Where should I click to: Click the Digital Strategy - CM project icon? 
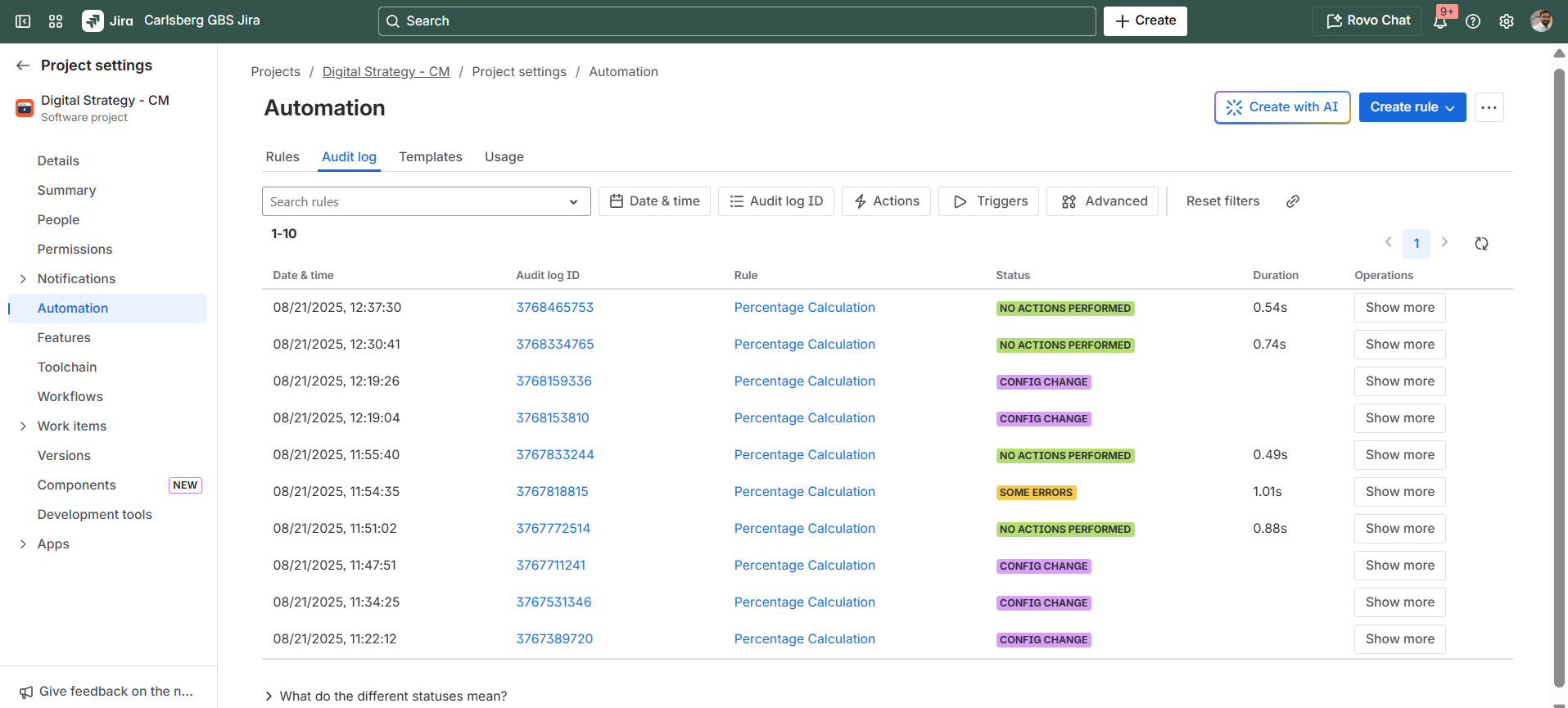[25, 107]
